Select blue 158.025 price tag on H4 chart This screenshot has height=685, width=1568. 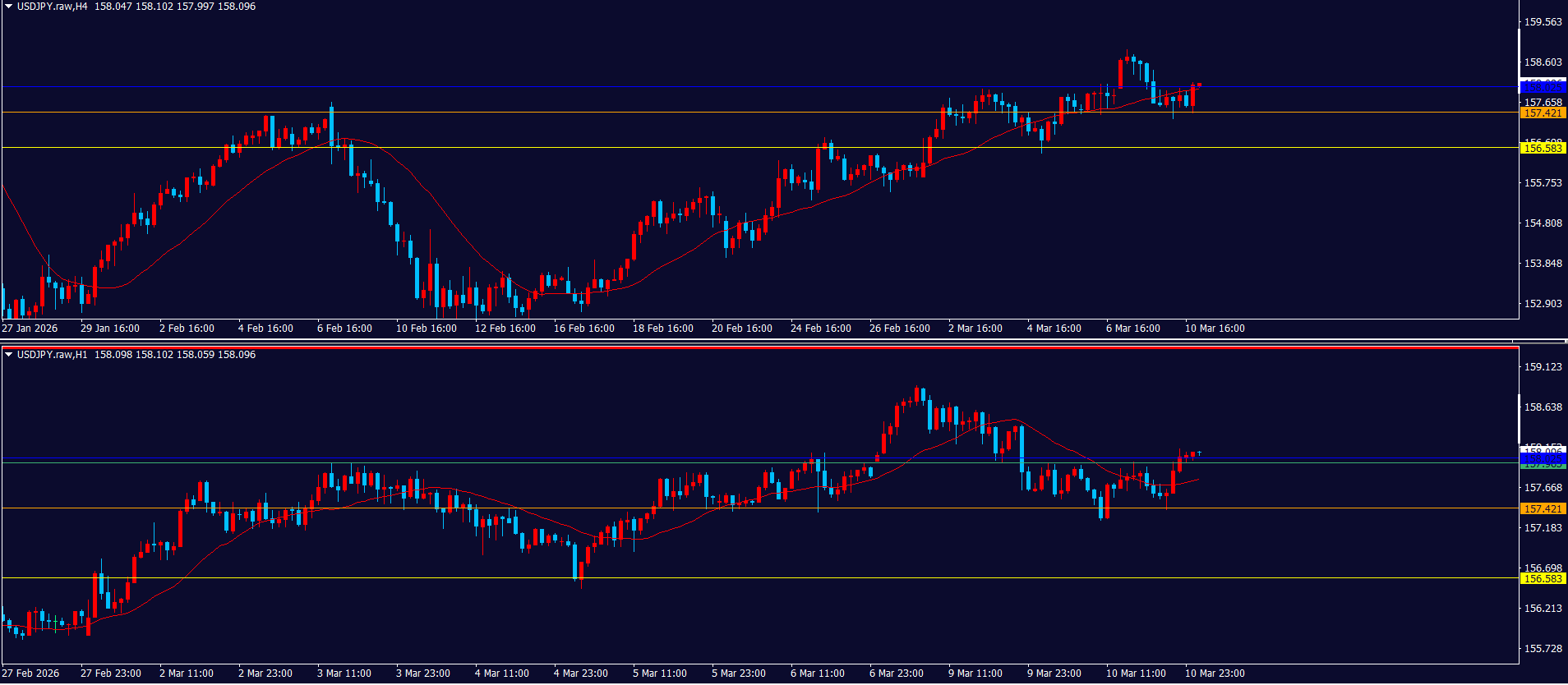coord(1543,87)
